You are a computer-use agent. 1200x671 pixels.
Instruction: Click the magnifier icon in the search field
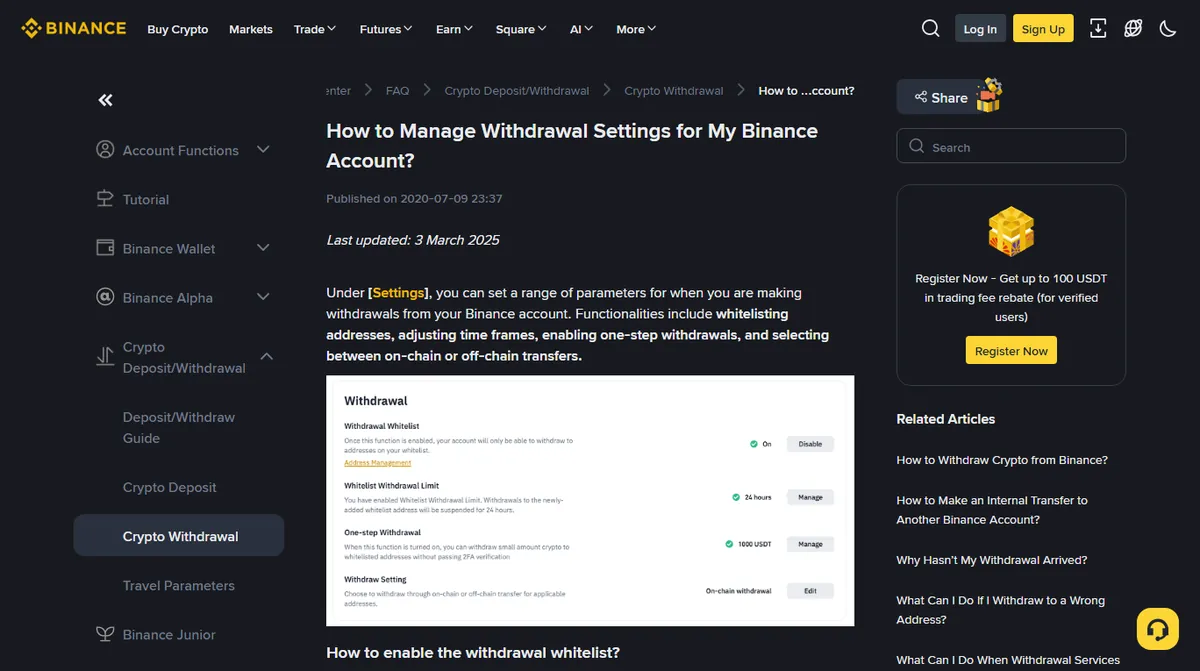917,146
